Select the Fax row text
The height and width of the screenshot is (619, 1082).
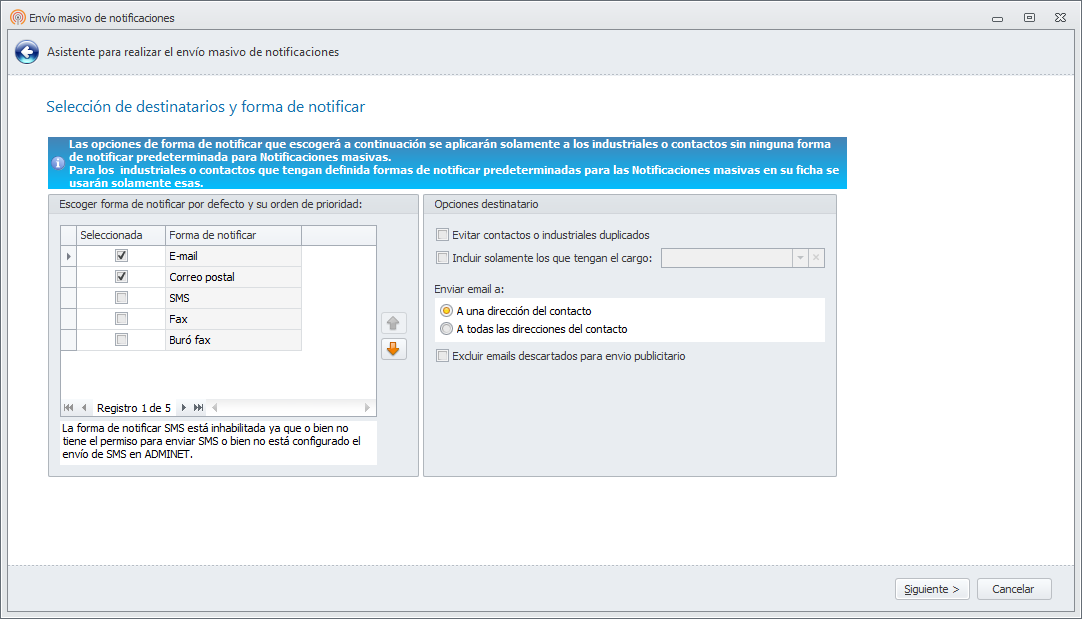(178, 319)
